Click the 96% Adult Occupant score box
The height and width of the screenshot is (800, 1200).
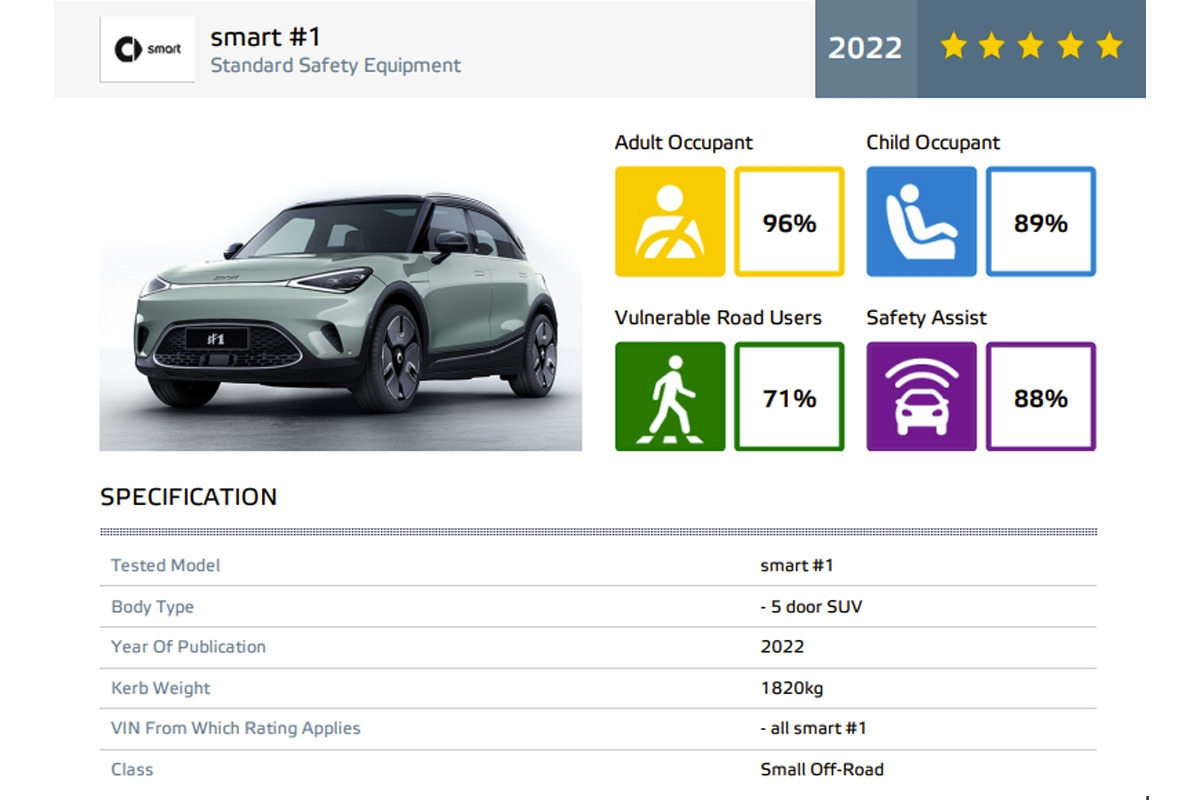pyautogui.click(x=790, y=221)
